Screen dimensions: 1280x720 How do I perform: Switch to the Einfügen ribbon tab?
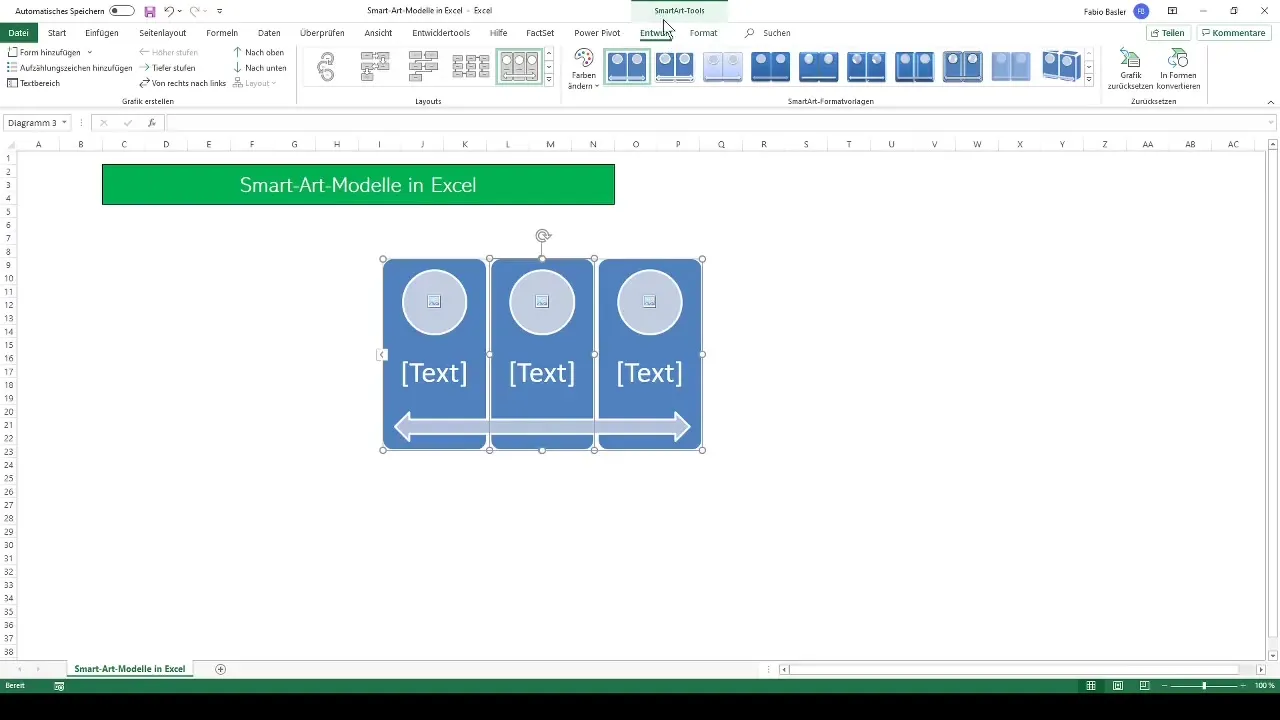[102, 33]
